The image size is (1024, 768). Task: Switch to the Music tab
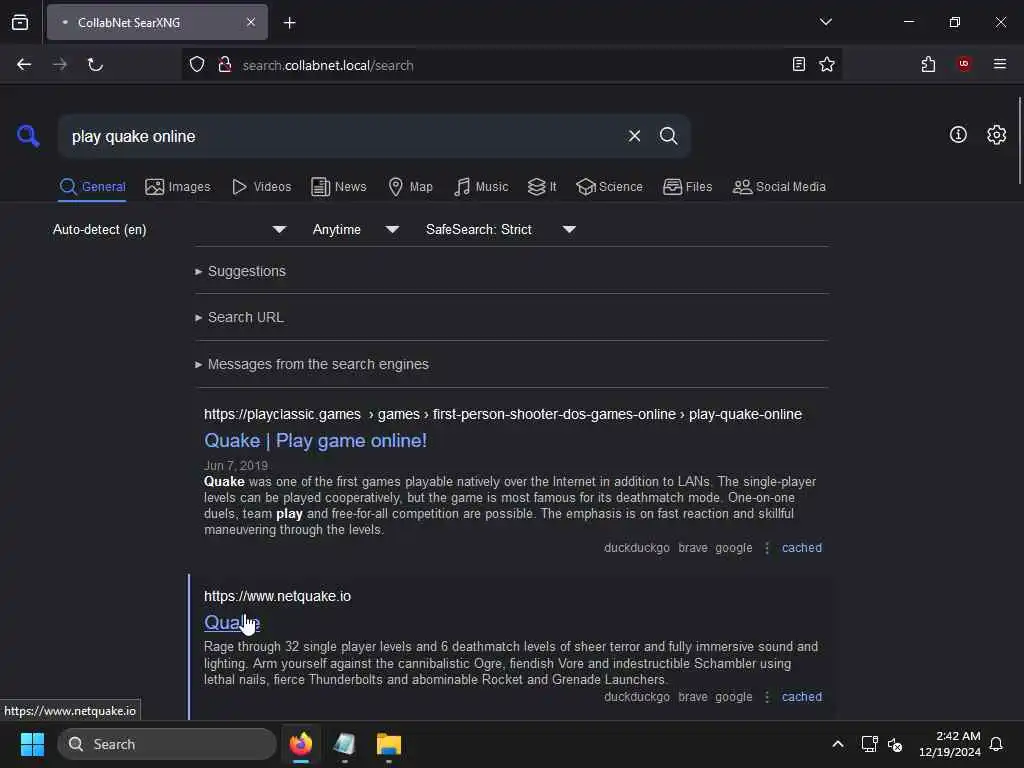tap(481, 187)
